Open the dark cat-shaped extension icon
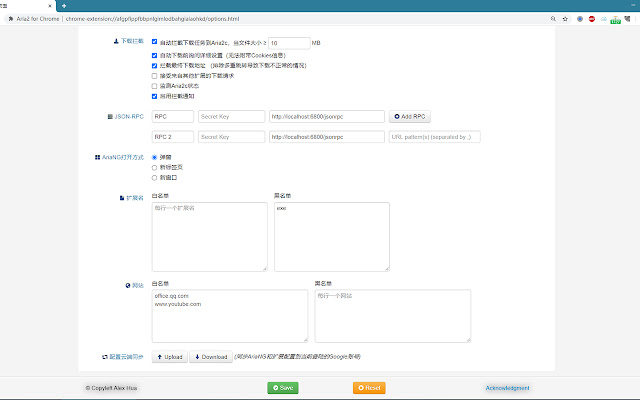The width and height of the screenshot is (640, 400). coord(627,19)
